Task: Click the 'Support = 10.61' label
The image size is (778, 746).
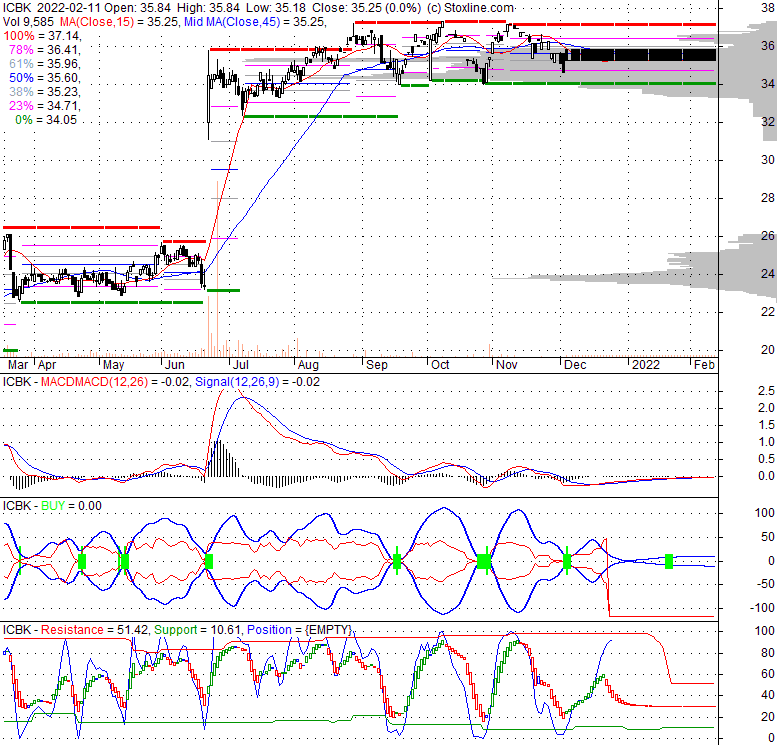Action: point(197,629)
